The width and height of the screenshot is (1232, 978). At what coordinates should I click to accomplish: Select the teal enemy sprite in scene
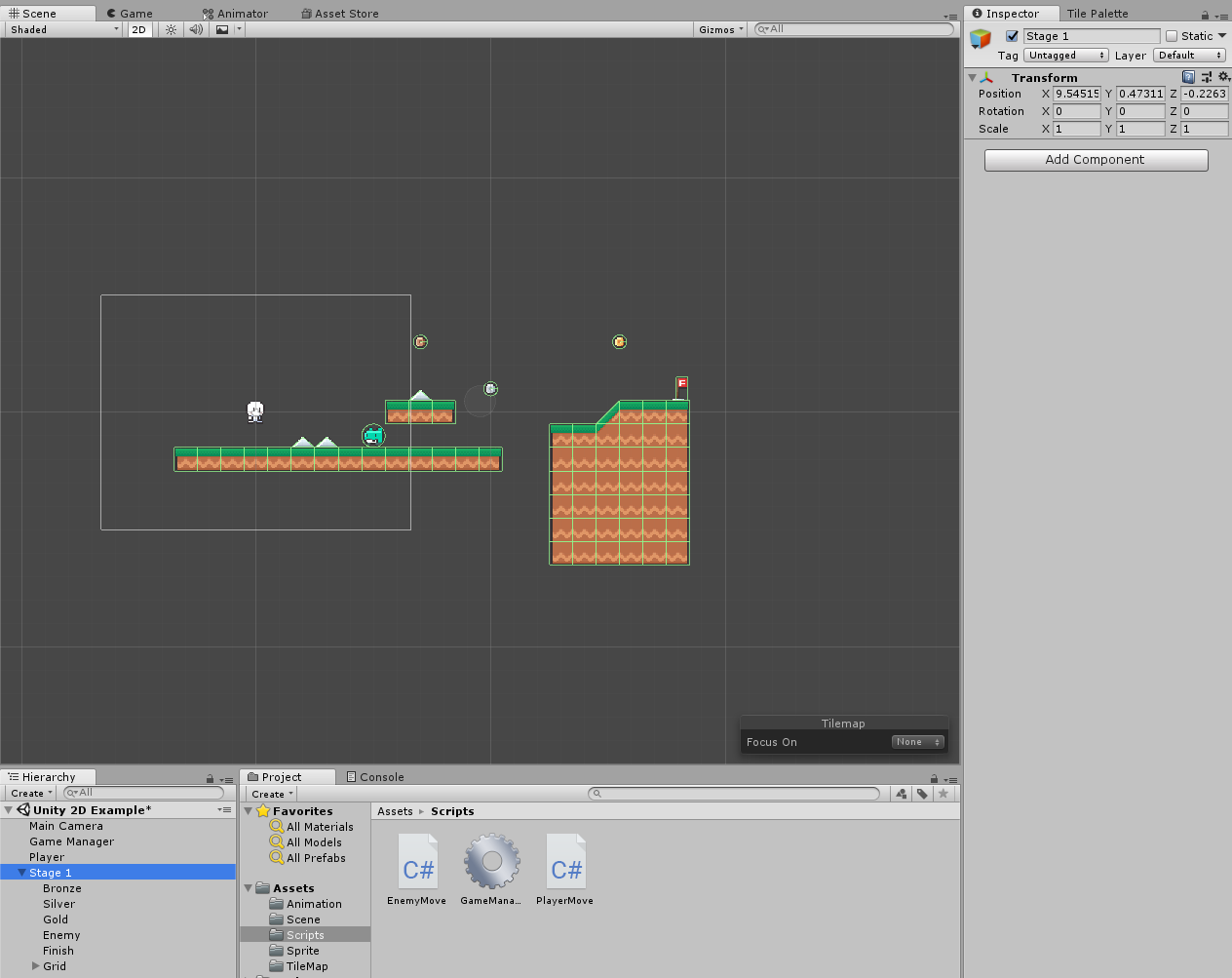tap(373, 436)
